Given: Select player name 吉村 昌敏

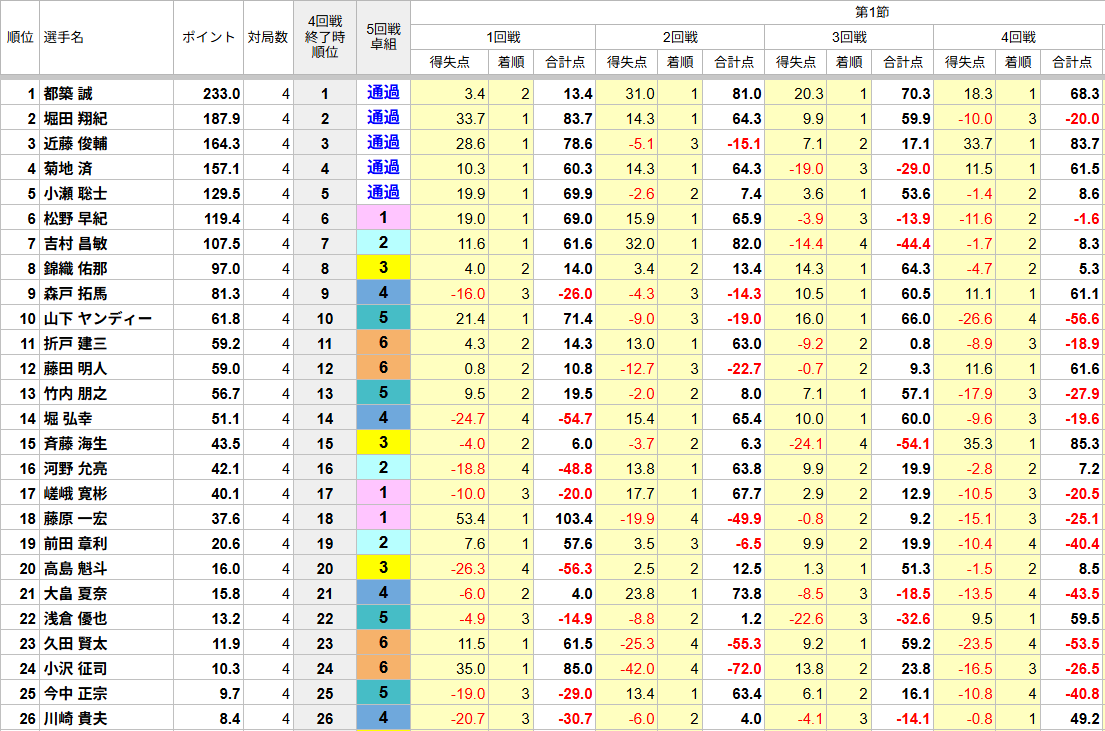Looking at the screenshot, I should click(75, 244).
